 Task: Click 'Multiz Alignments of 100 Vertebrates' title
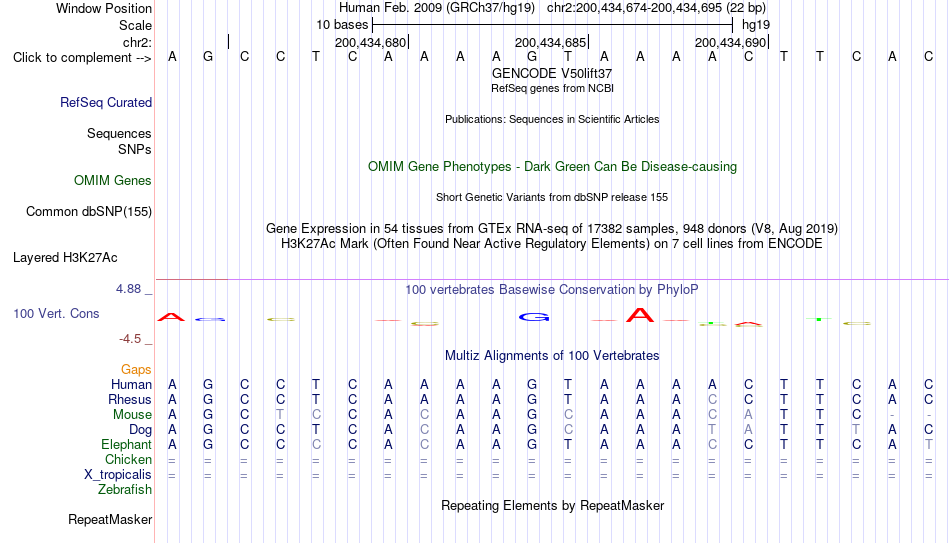click(552, 356)
